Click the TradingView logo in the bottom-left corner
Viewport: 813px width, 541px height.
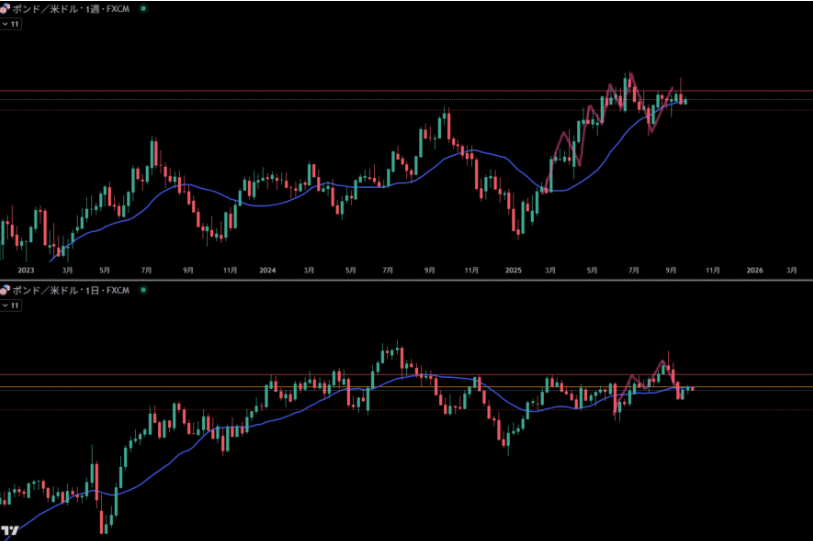10,530
